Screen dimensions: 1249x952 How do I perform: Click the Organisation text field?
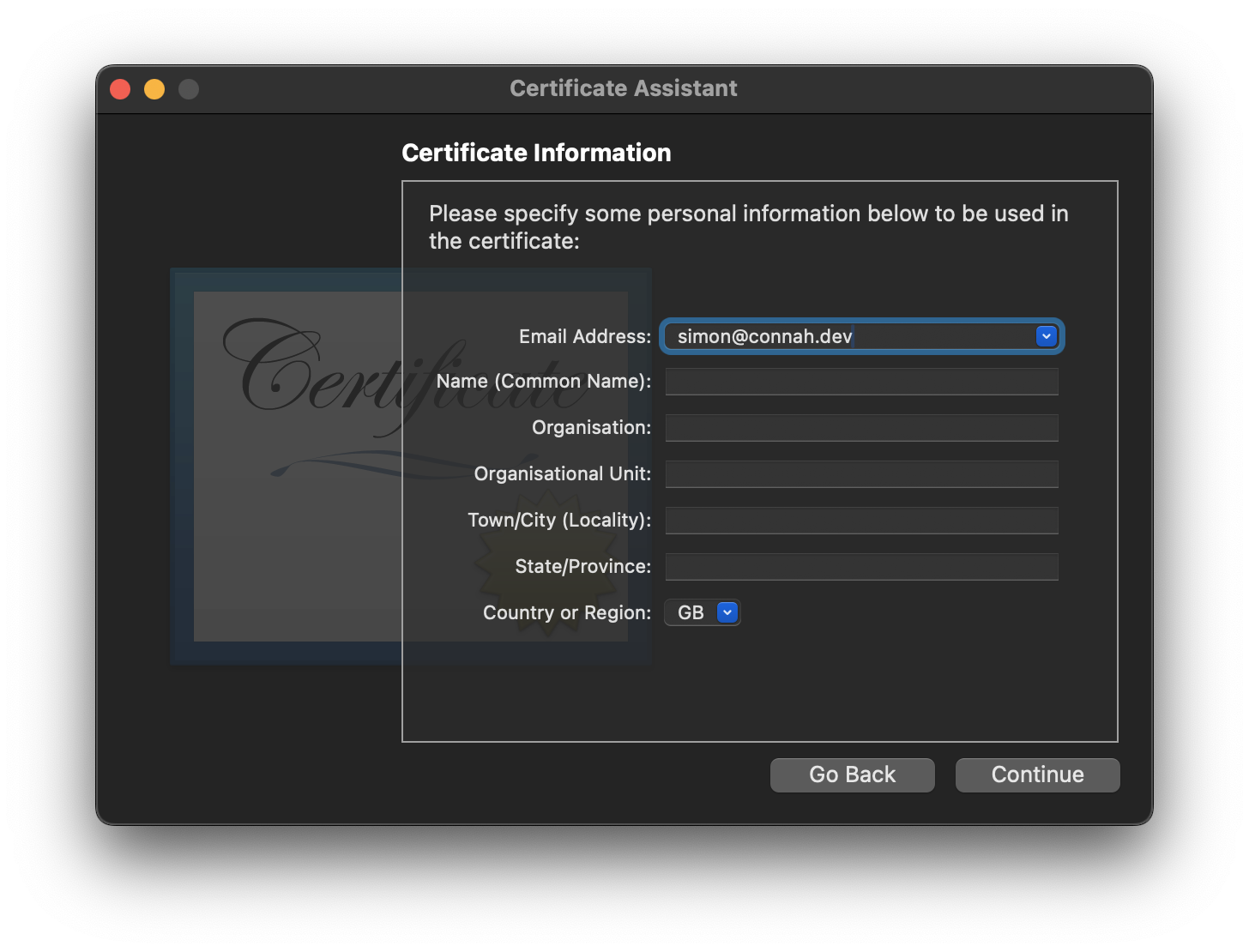861,427
